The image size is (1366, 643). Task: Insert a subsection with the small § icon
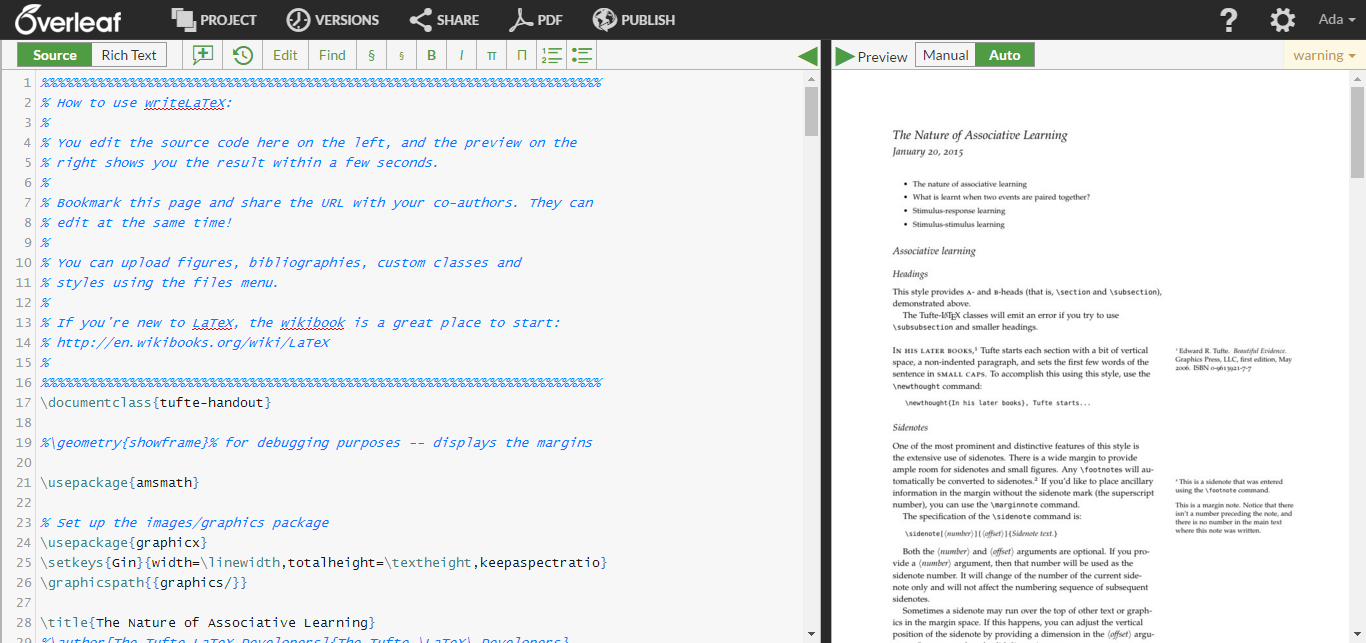pyautogui.click(x=401, y=55)
